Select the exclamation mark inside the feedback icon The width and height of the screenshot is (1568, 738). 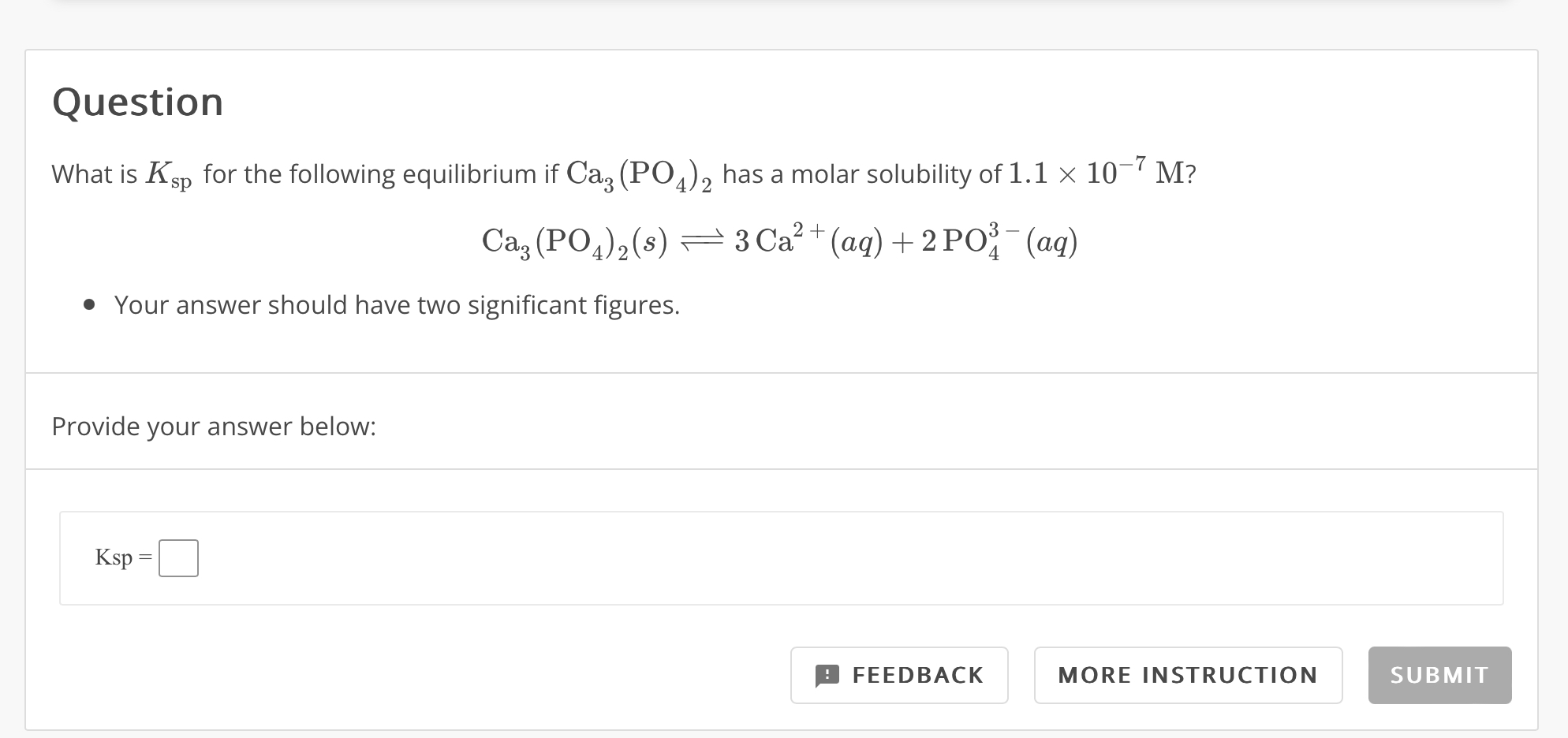(x=827, y=675)
